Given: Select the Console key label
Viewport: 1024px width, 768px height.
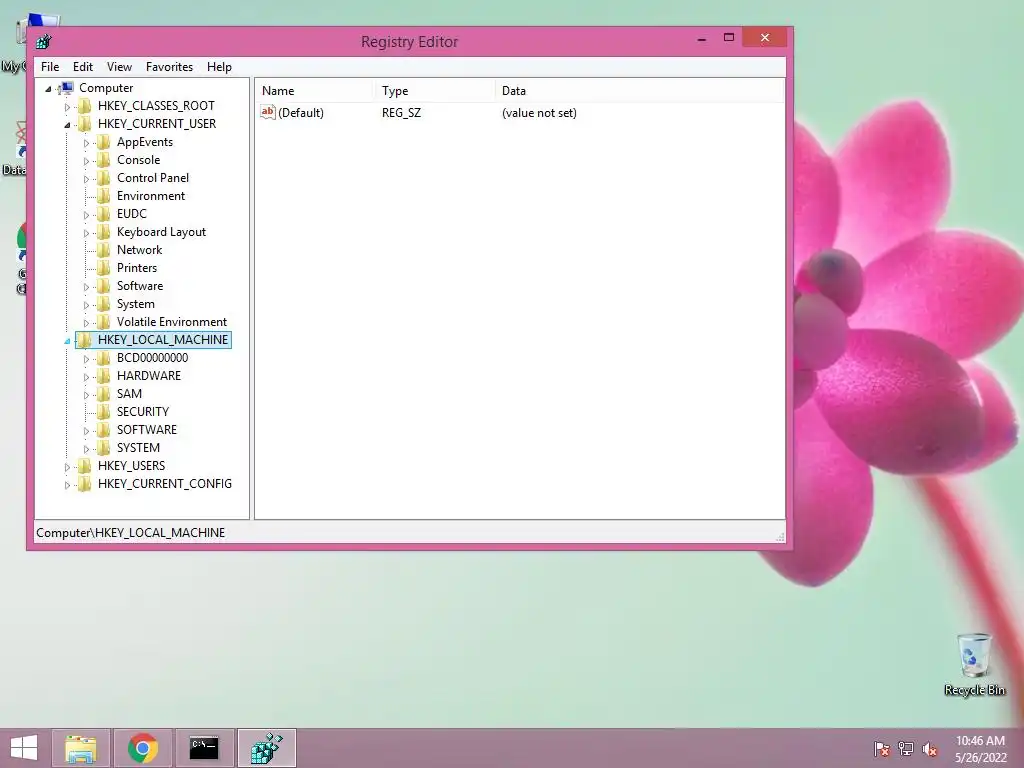Looking at the screenshot, I should pos(138,160).
